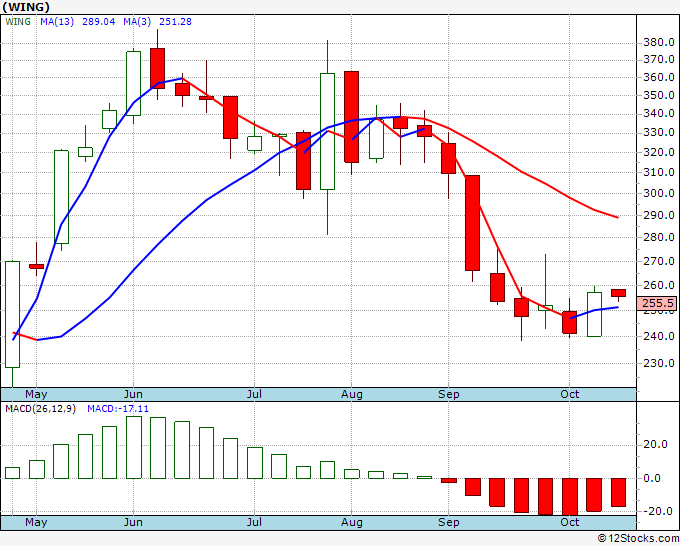Click the 289.04 moving average value

98,22
